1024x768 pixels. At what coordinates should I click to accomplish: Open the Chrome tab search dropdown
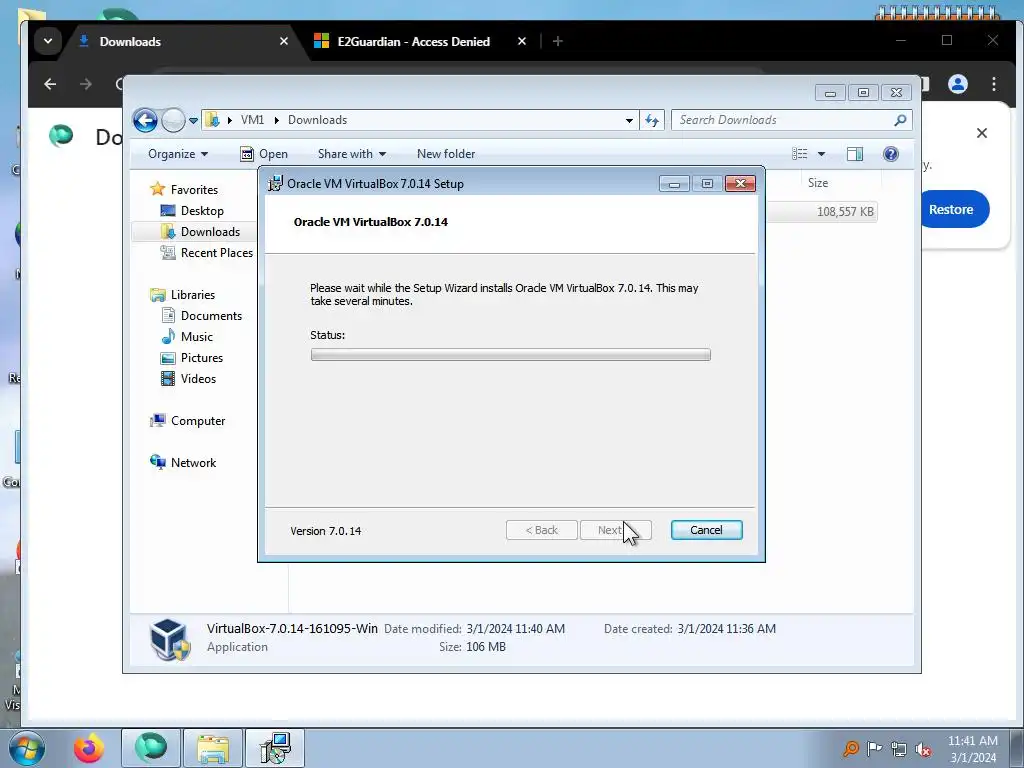(48, 41)
